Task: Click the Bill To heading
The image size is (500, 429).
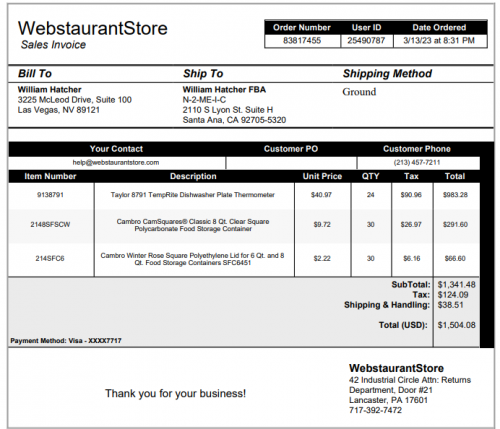Action: [x=35, y=73]
